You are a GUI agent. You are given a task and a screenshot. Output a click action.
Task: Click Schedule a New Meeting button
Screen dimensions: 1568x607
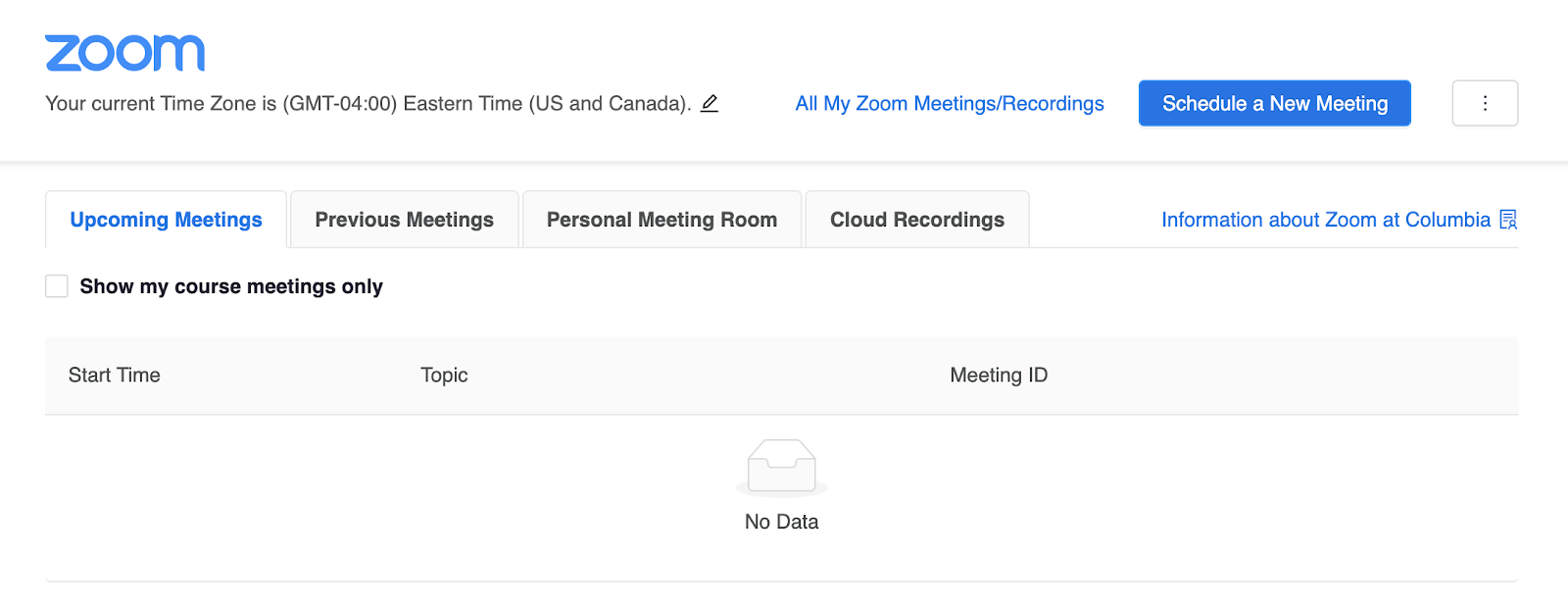(x=1275, y=103)
